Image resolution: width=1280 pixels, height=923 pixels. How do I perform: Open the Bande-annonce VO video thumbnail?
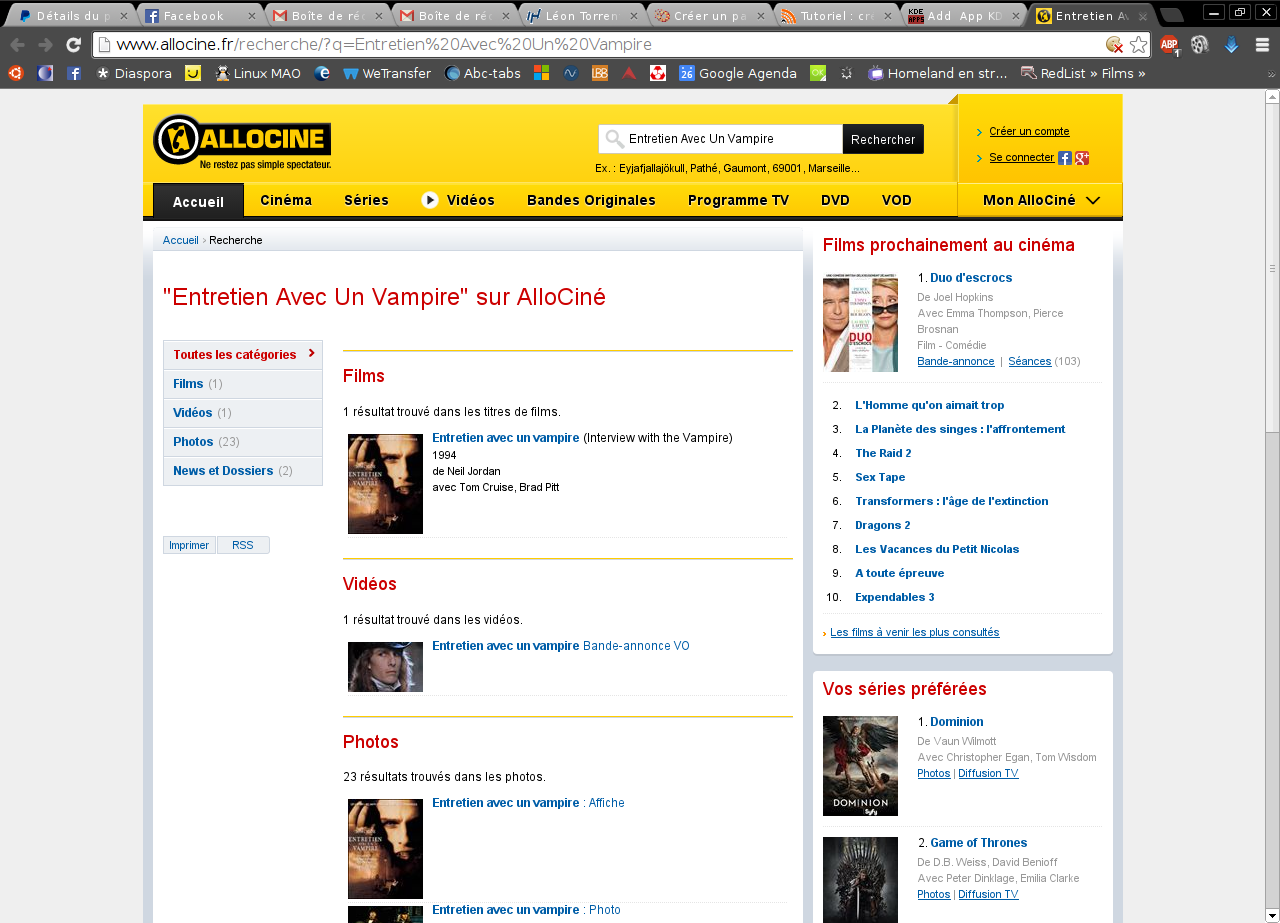[x=385, y=667]
